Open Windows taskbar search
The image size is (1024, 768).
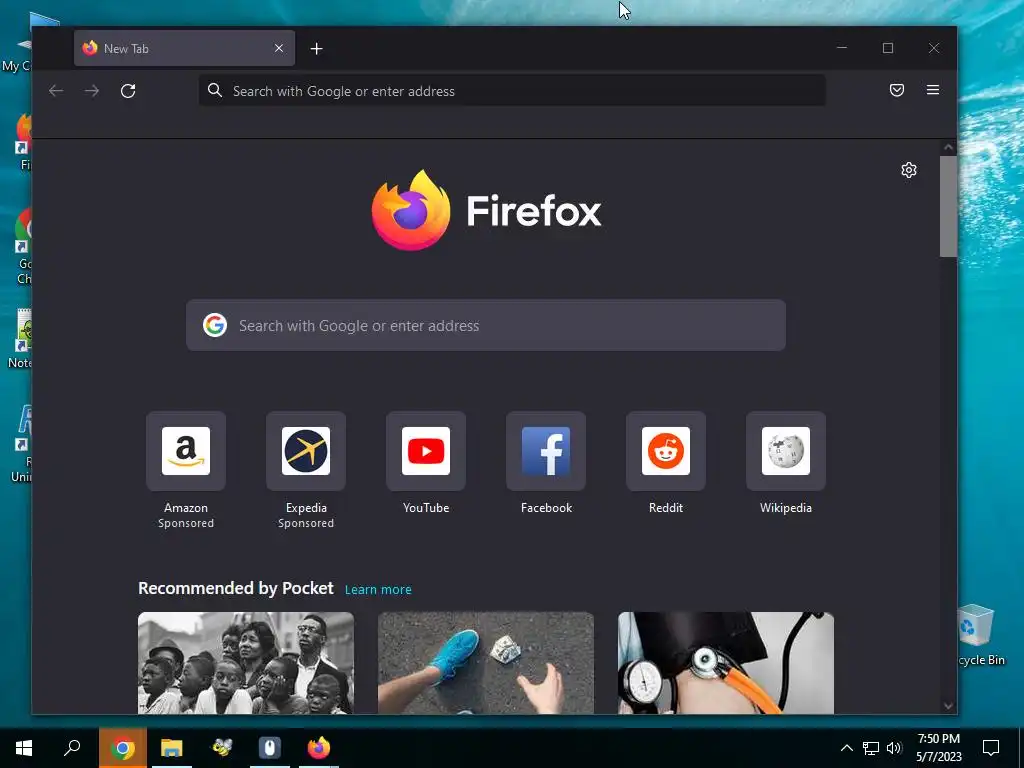pos(72,748)
